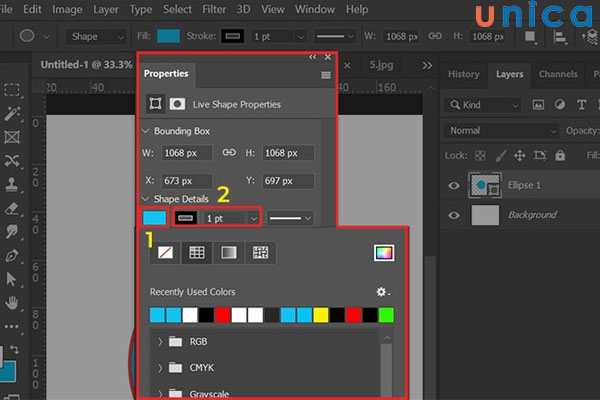
Task: Open the Window menu
Action: tap(315, 9)
